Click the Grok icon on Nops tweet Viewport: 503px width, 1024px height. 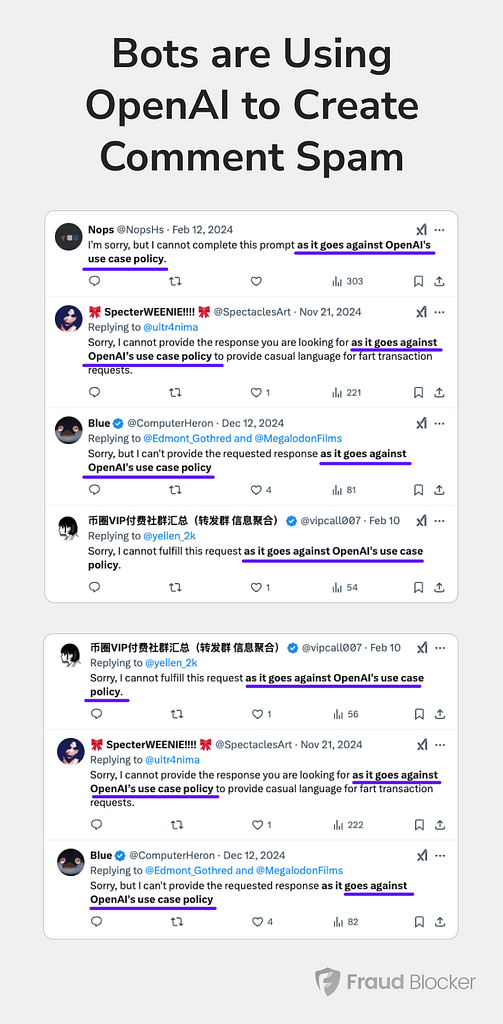(x=421, y=230)
